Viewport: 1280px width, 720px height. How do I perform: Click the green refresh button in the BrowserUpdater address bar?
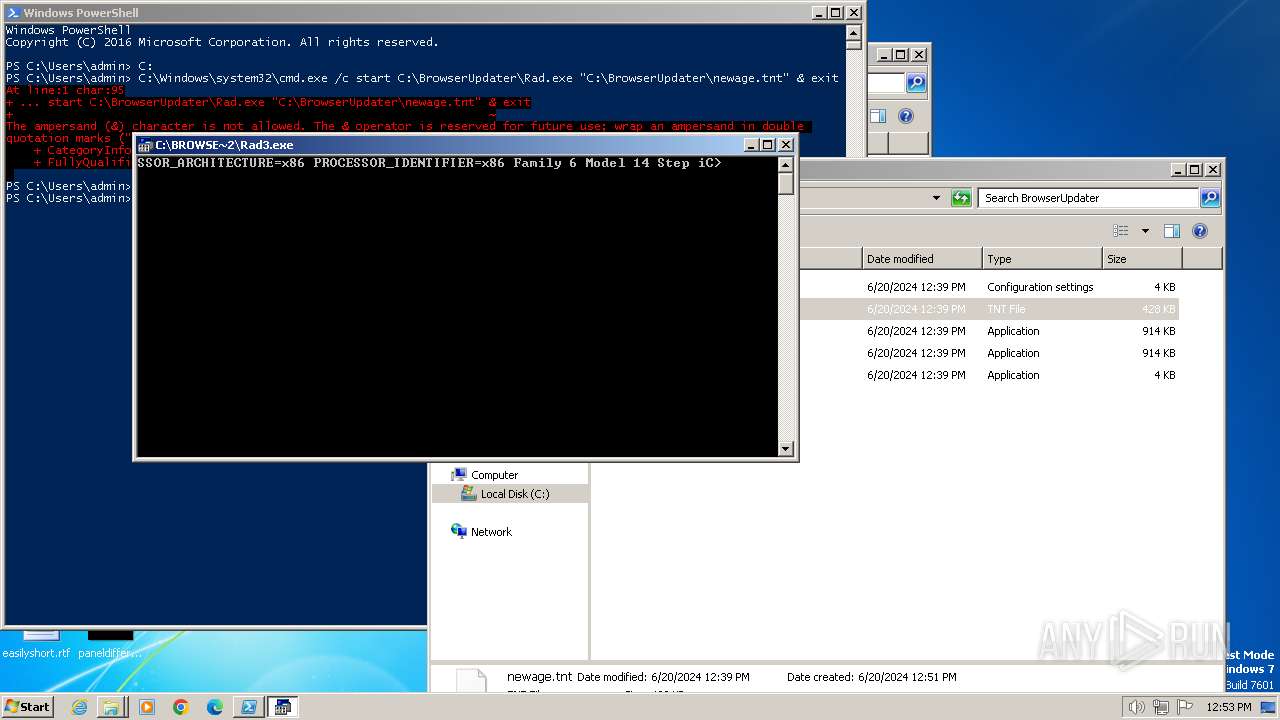point(961,198)
